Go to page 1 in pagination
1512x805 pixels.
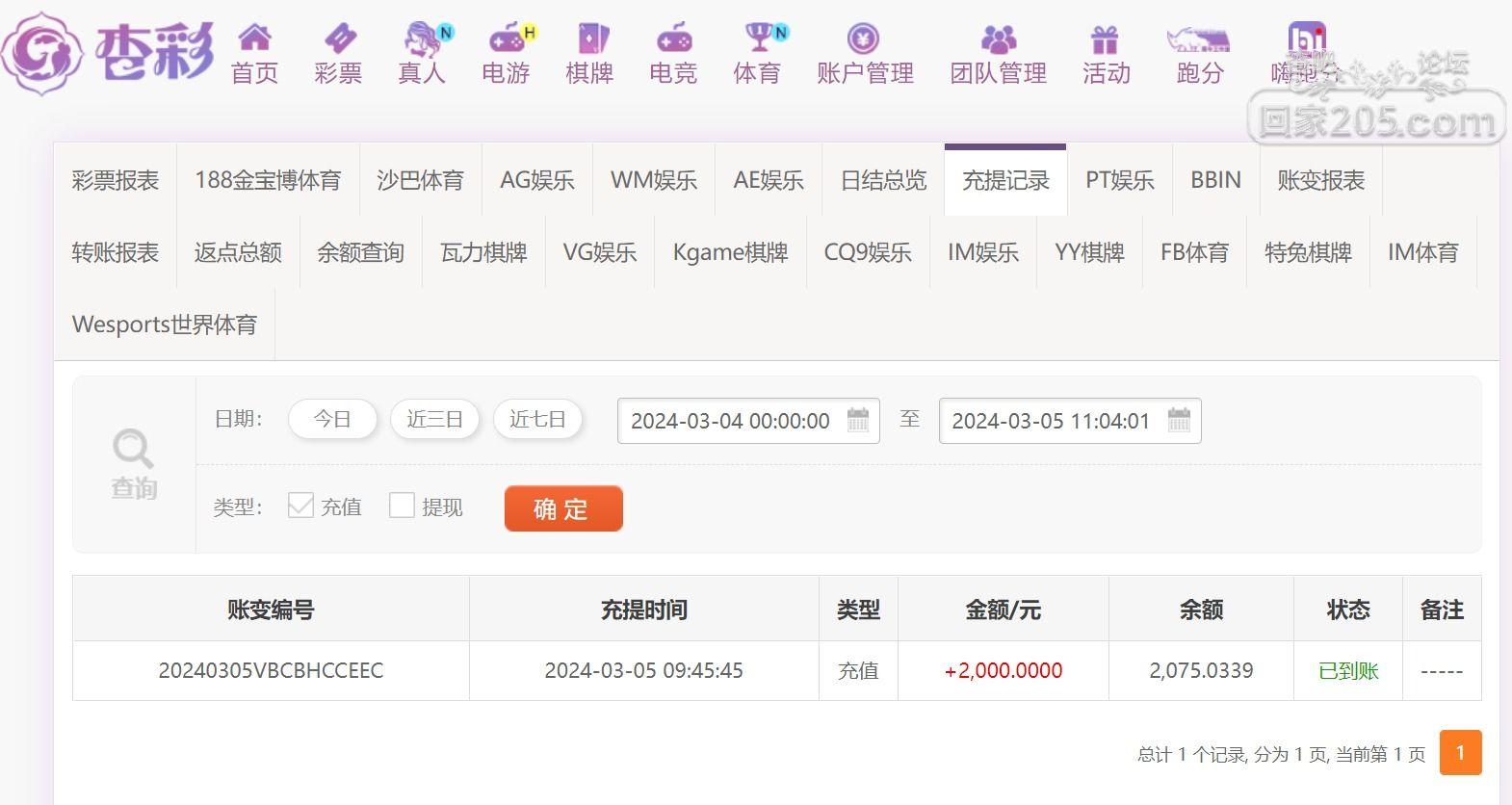click(1460, 752)
